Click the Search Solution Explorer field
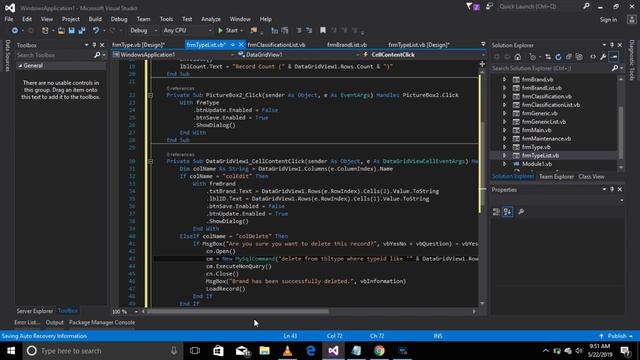Viewport: 640px width, 360px height. click(551, 69)
